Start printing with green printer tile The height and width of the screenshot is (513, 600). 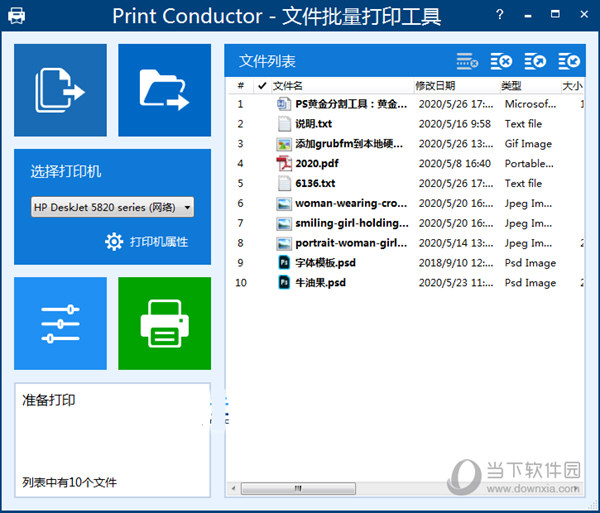pyautogui.click(x=165, y=323)
